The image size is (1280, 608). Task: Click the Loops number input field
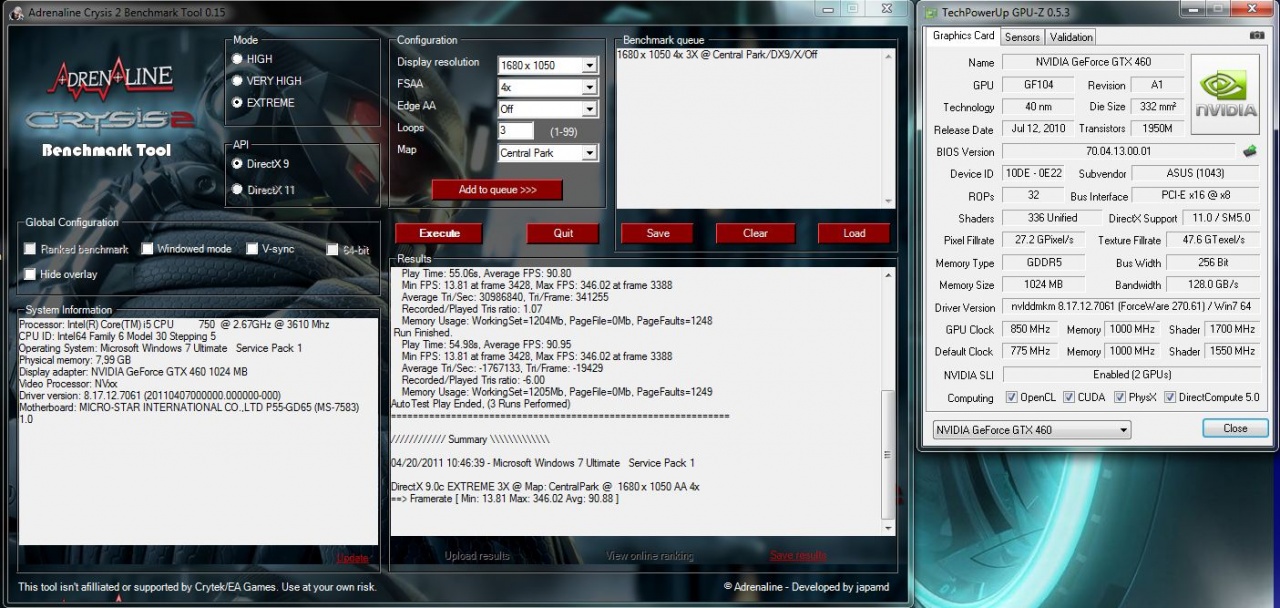click(516, 131)
